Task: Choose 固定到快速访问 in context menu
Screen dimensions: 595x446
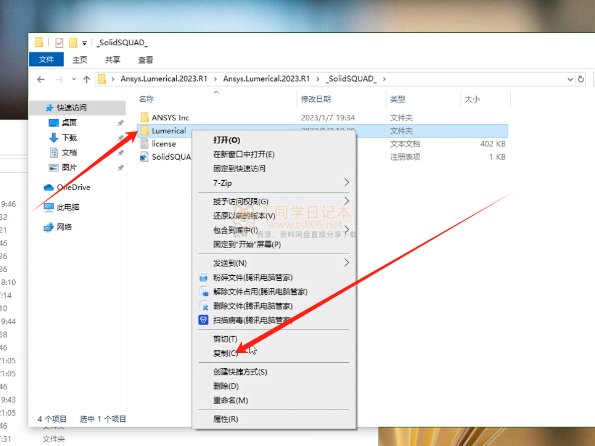Action: (274, 169)
